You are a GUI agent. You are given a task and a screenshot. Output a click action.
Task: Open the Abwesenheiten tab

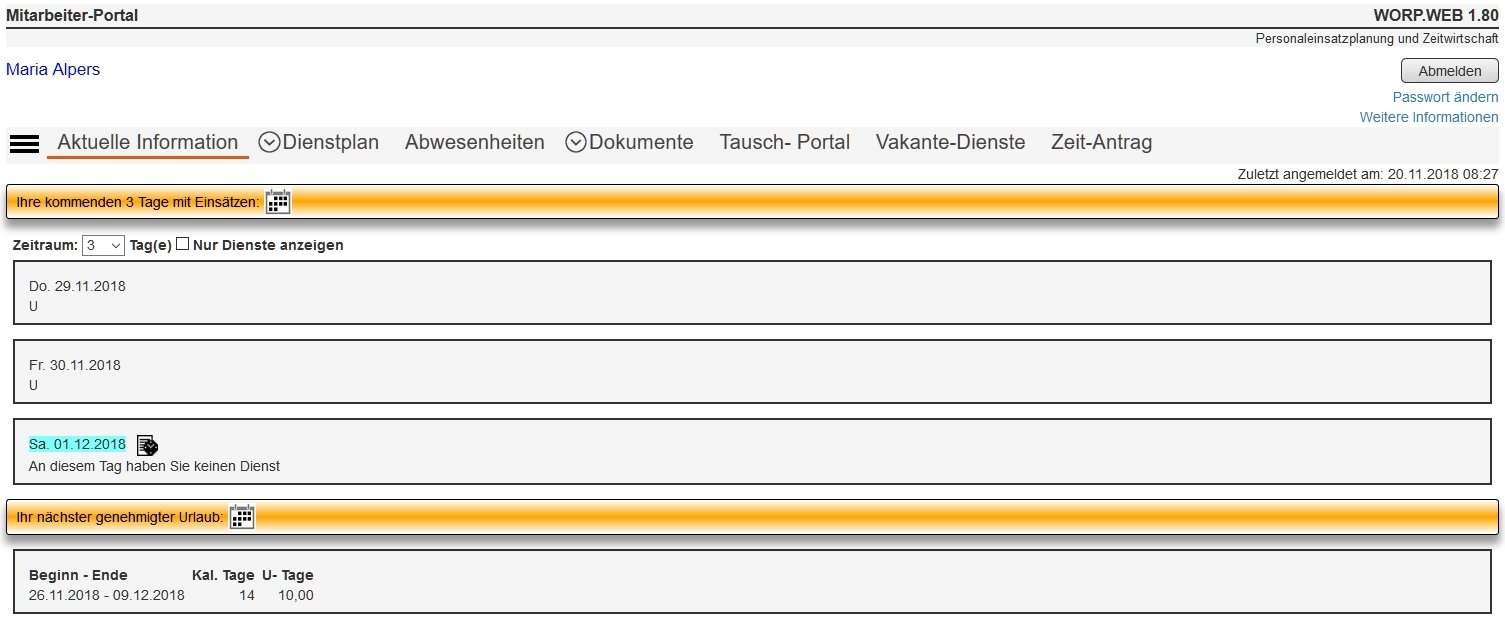(x=474, y=142)
